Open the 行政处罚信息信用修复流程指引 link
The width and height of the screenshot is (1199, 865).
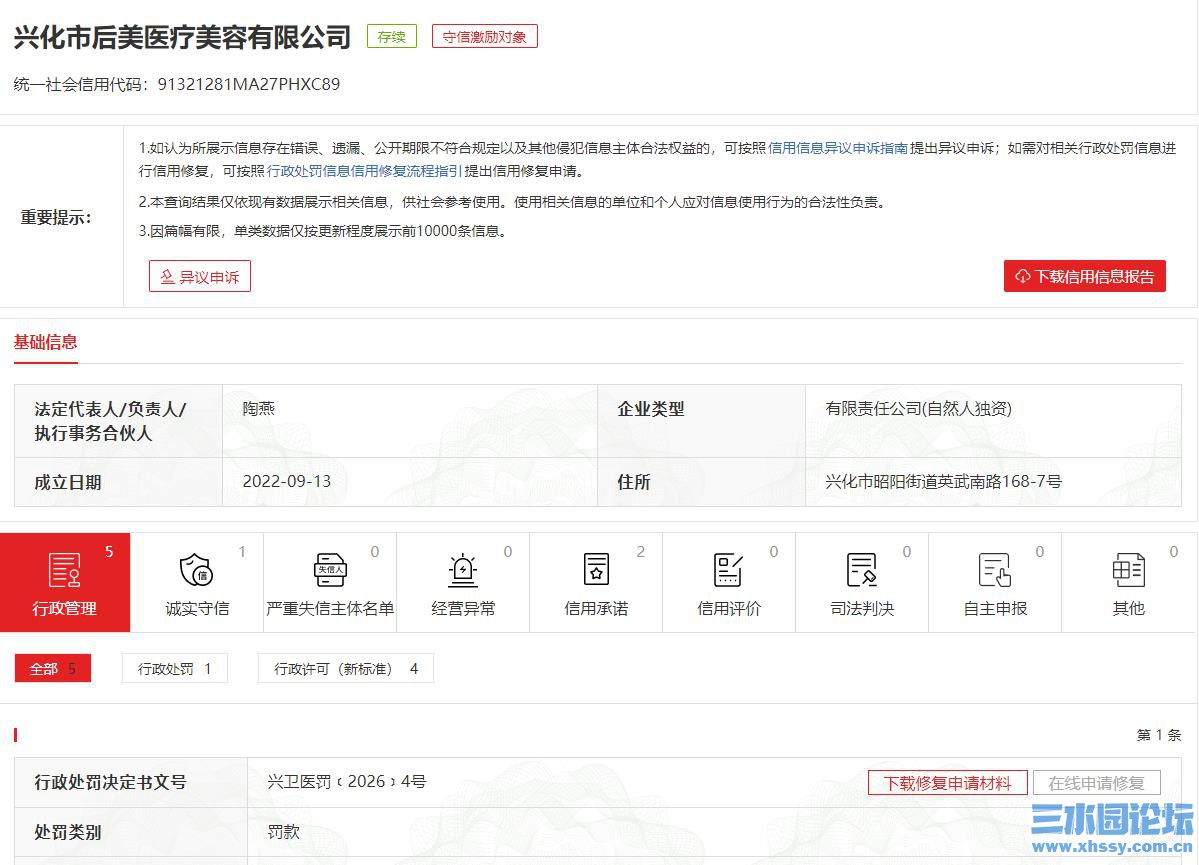(364, 171)
